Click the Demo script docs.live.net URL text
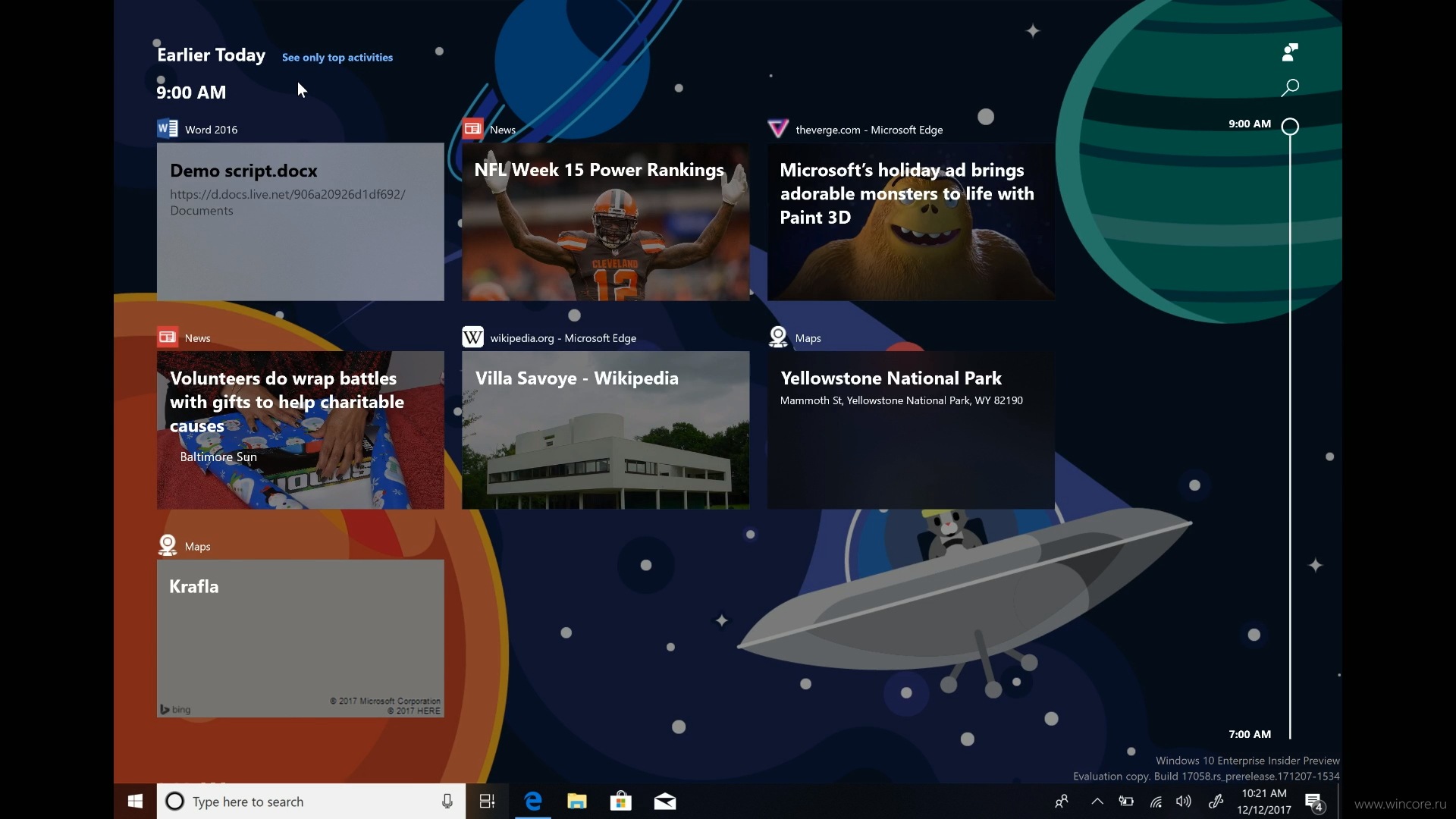The width and height of the screenshot is (1456, 819). point(287,202)
